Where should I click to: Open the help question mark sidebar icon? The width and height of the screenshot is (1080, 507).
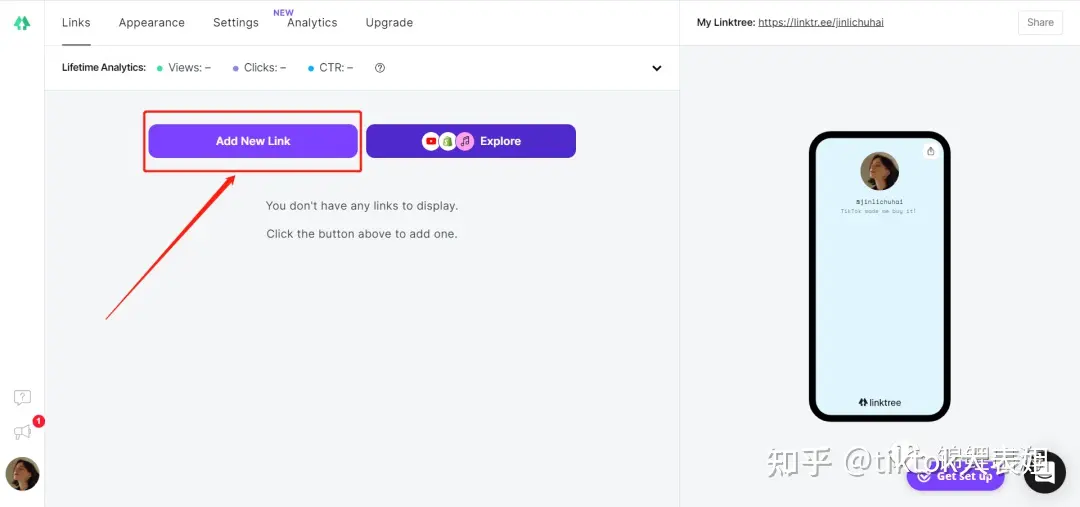(22, 397)
